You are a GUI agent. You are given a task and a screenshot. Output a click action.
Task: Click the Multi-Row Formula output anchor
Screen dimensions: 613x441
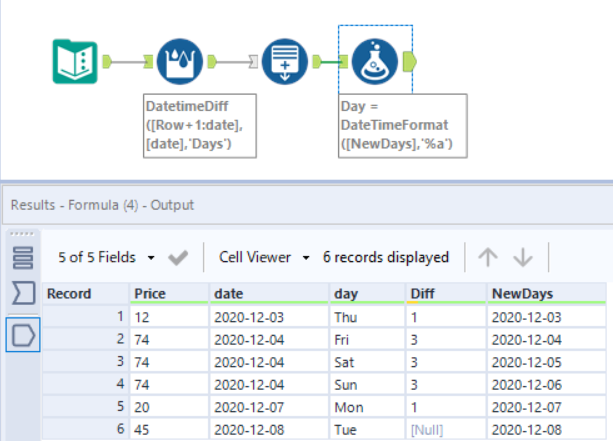click(212, 61)
